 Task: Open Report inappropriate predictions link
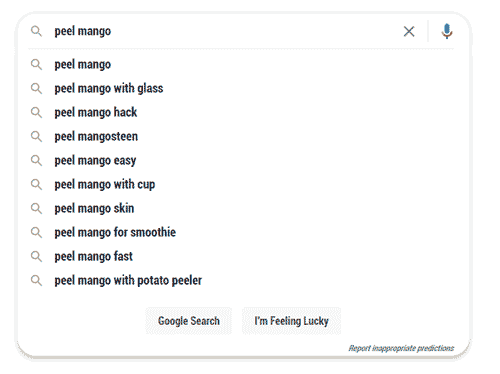coord(401,348)
